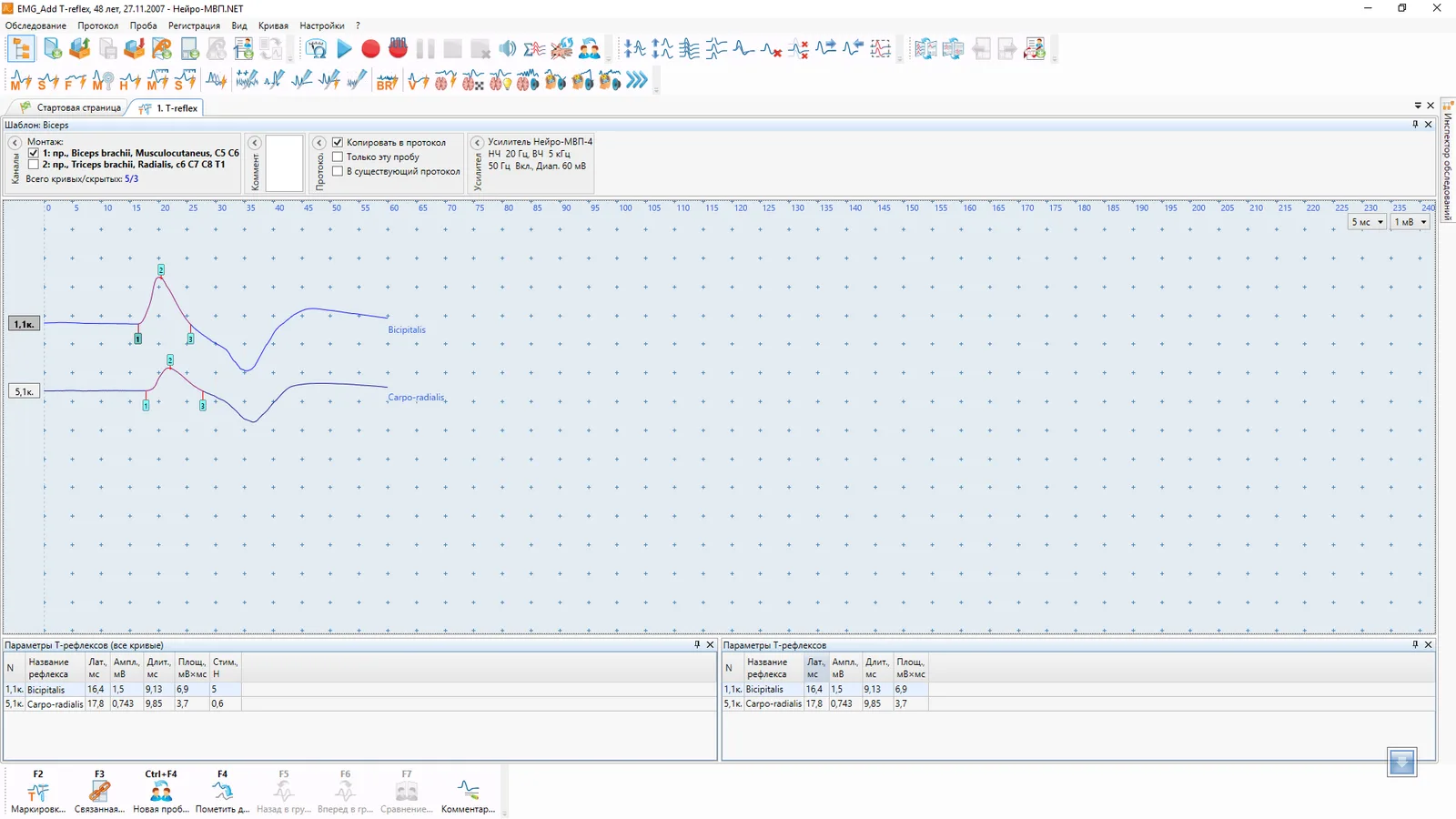Enable В существующий протокол checkbox
Image resolution: width=1456 pixels, height=819 pixels.
[x=338, y=171]
